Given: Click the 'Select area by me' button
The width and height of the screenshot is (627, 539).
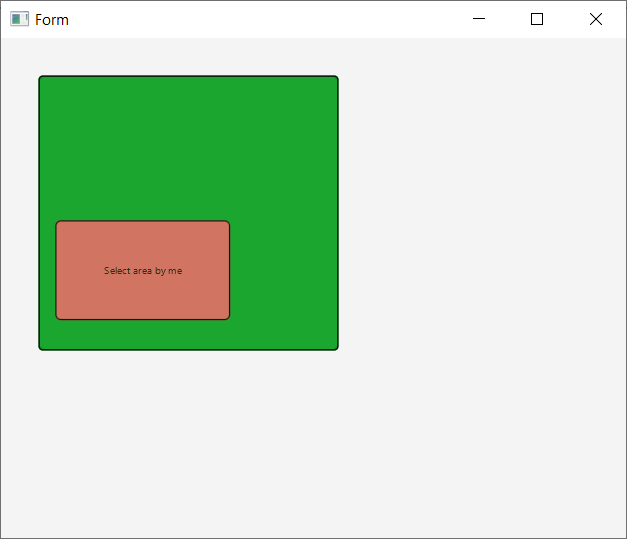Looking at the screenshot, I should (143, 270).
